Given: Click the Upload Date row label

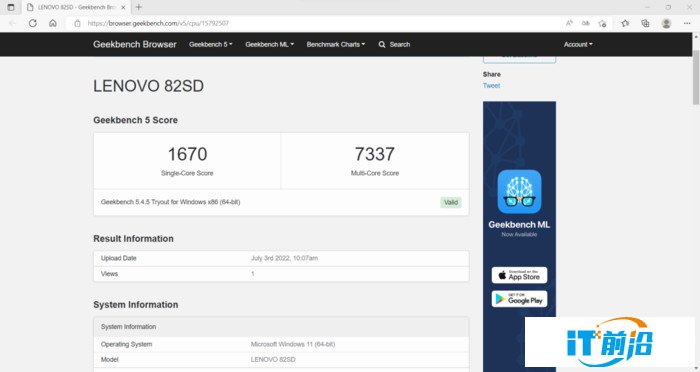Looking at the screenshot, I should point(119,258).
